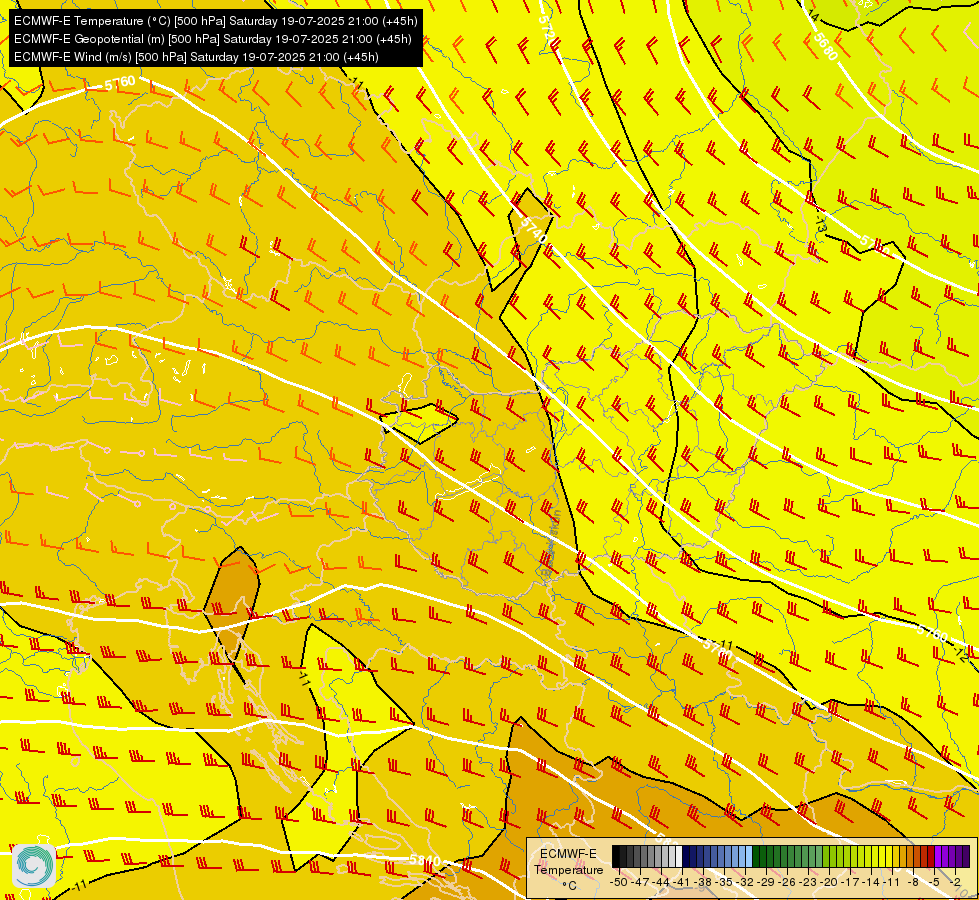Click the -5 value on the temperature scale
This screenshot has height=900, width=979.
(934, 882)
